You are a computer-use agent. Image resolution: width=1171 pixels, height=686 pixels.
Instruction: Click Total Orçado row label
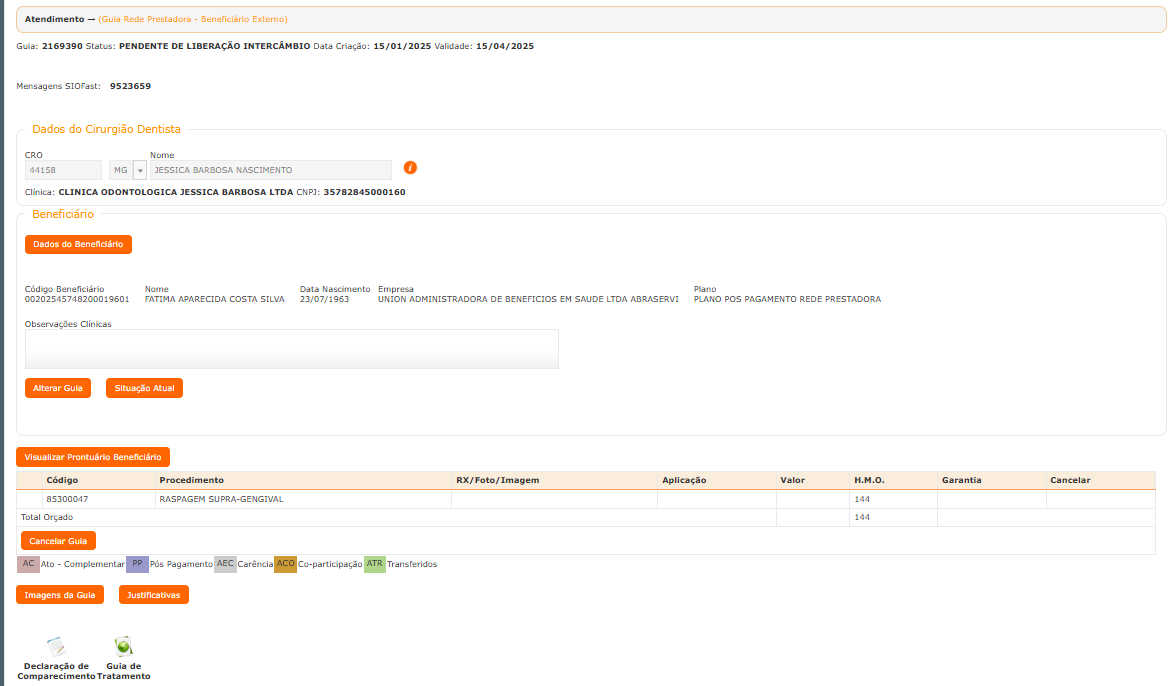tap(47, 517)
